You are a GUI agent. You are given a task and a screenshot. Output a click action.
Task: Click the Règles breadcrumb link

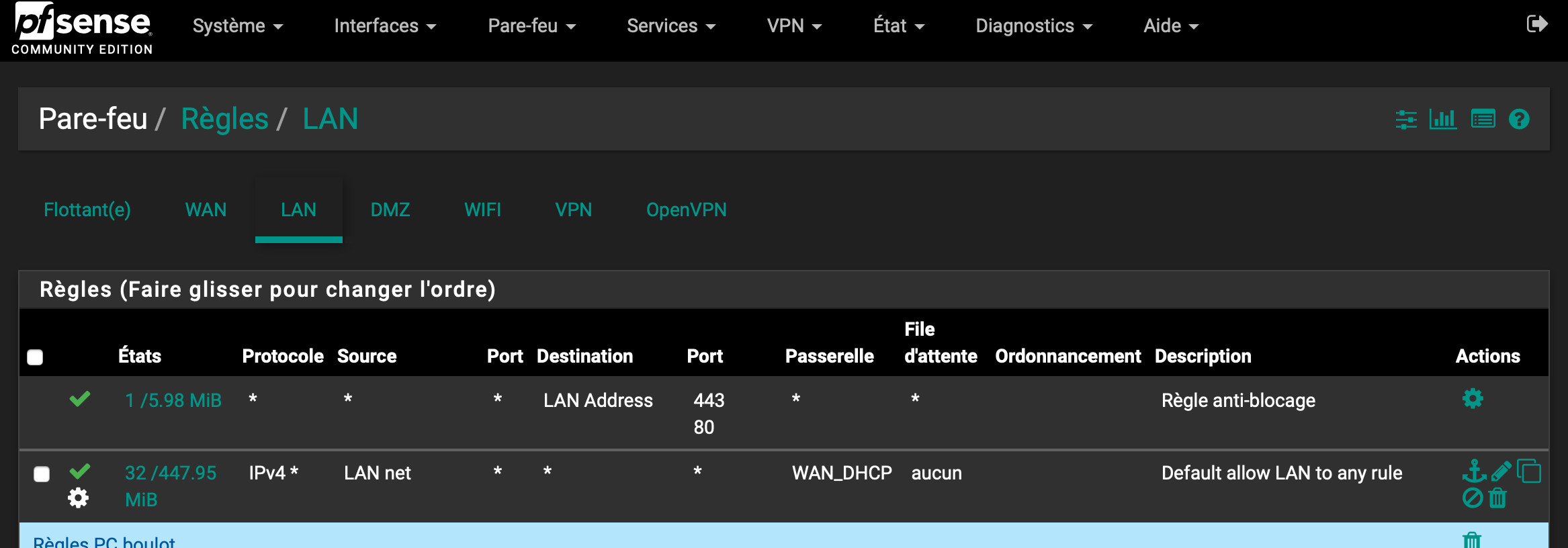pyautogui.click(x=224, y=119)
